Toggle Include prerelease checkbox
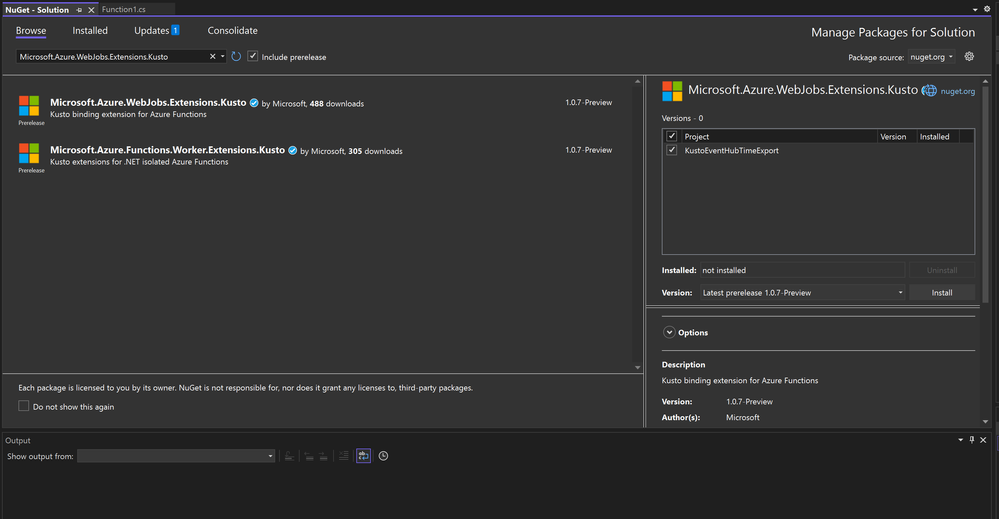Screen dimensions: 999x519 pyautogui.click(x=253, y=56)
